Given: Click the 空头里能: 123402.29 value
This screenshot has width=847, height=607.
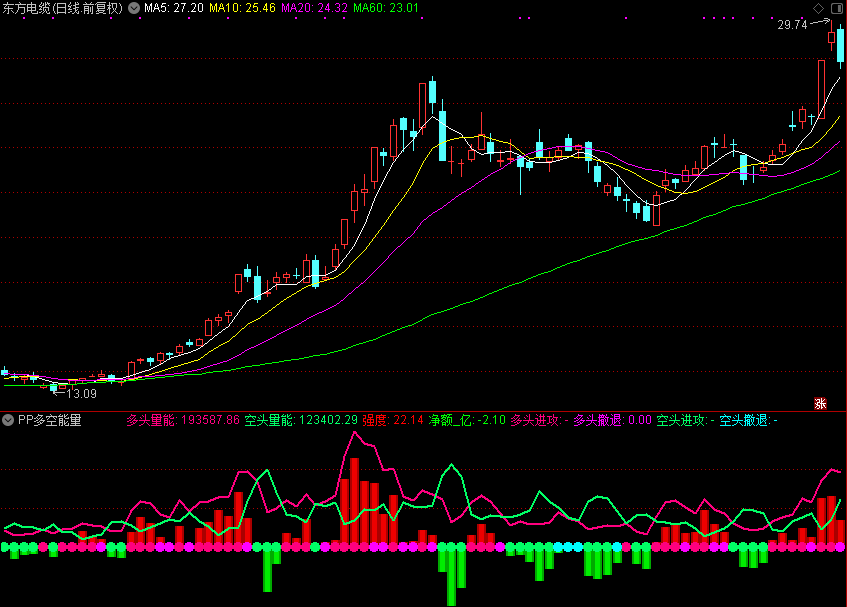Looking at the screenshot, I should click(x=301, y=420).
